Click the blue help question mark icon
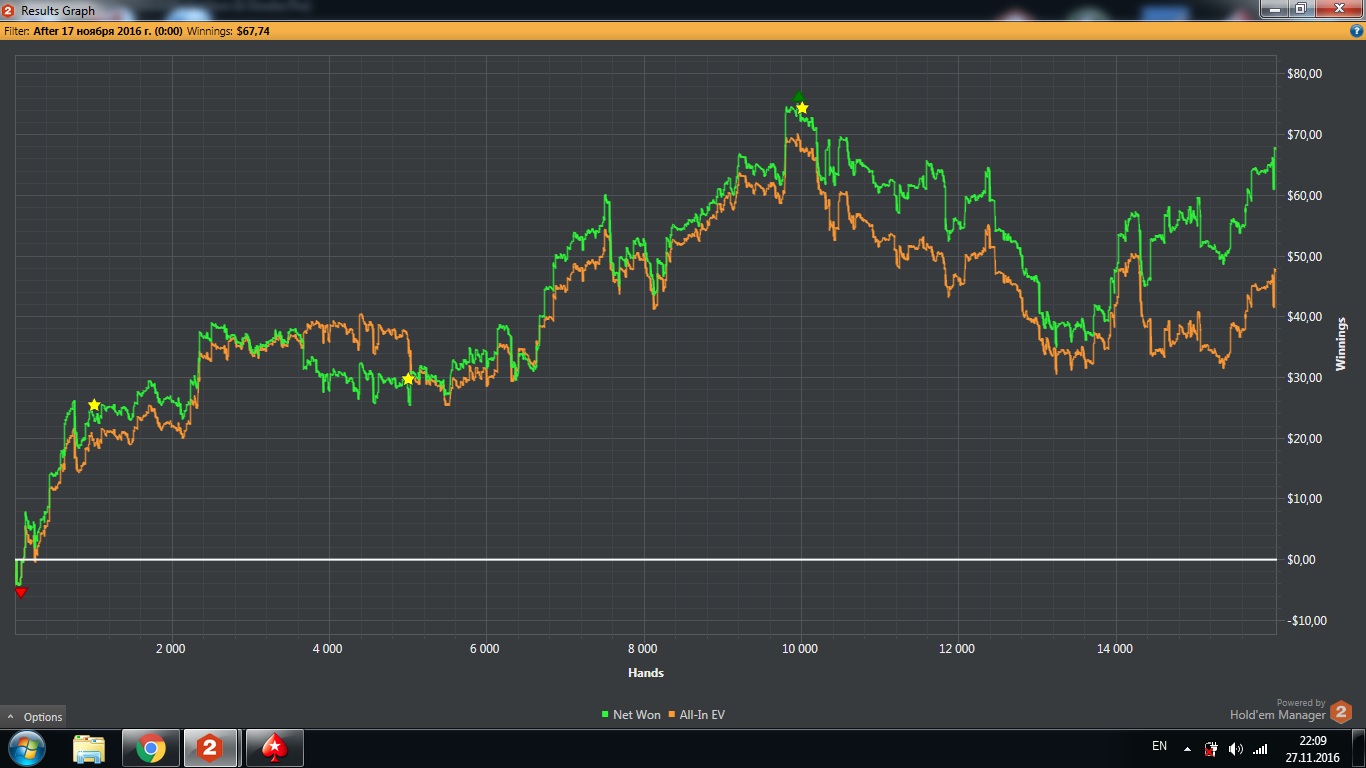The image size is (1366, 768). tap(1357, 31)
